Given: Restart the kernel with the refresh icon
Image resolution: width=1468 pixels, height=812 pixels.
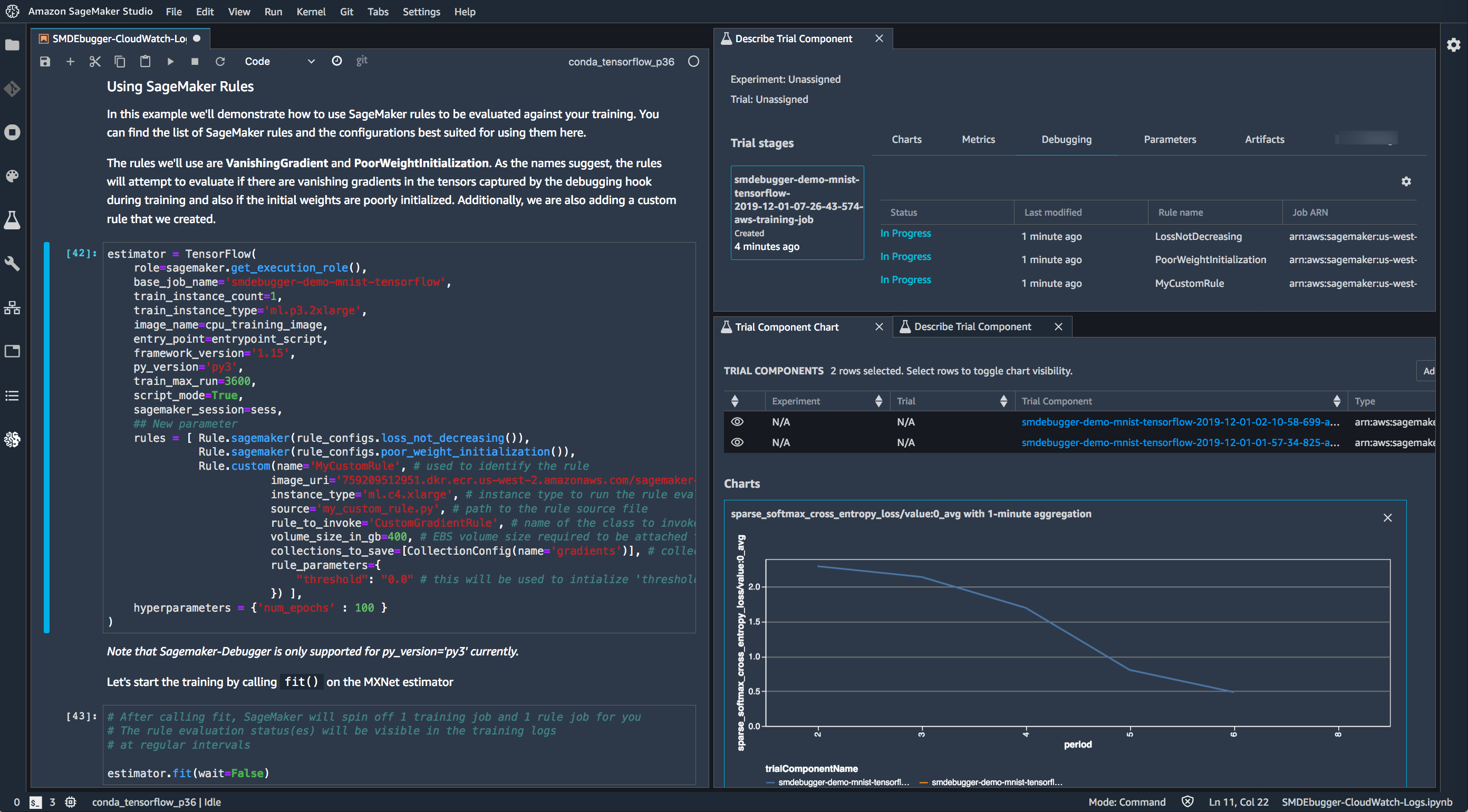Looking at the screenshot, I should 220,62.
